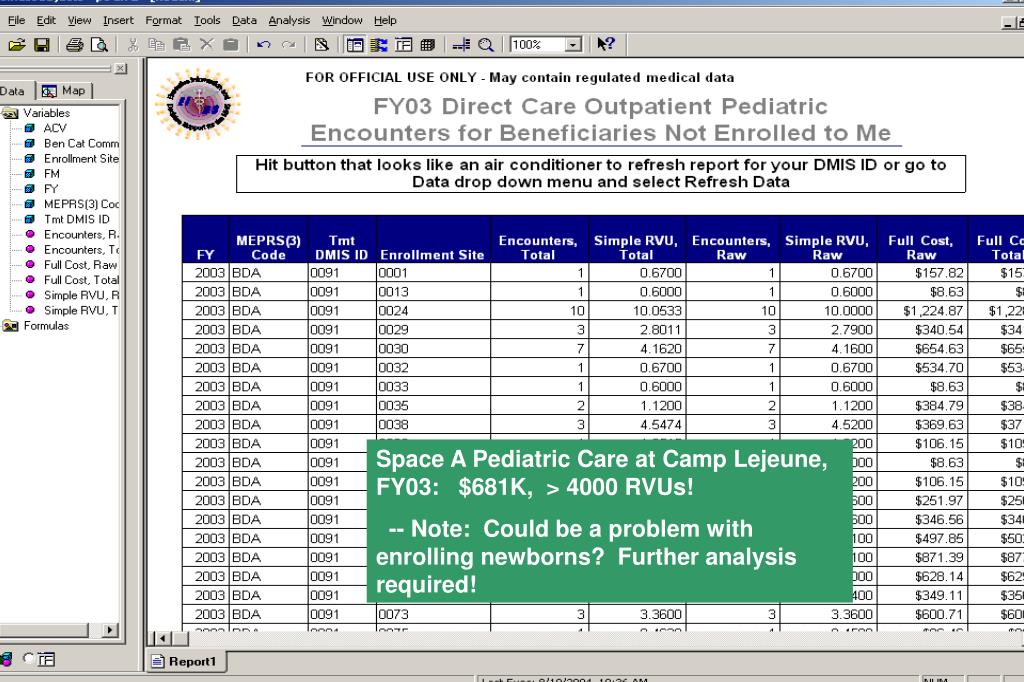Click the objects view icon at panel bottom

click(6, 658)
